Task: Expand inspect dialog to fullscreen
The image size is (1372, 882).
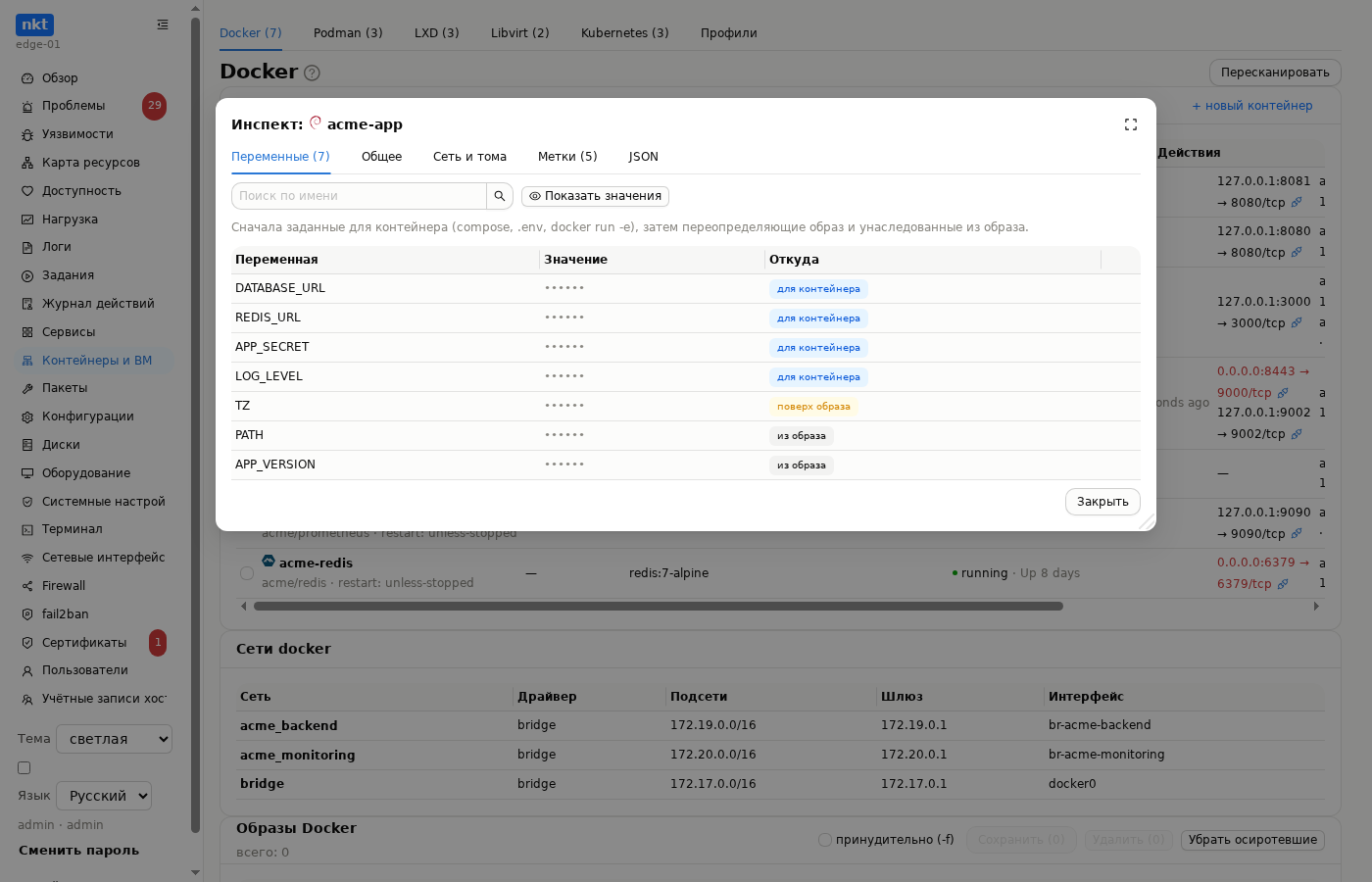Action: [x=1130, y=124]
